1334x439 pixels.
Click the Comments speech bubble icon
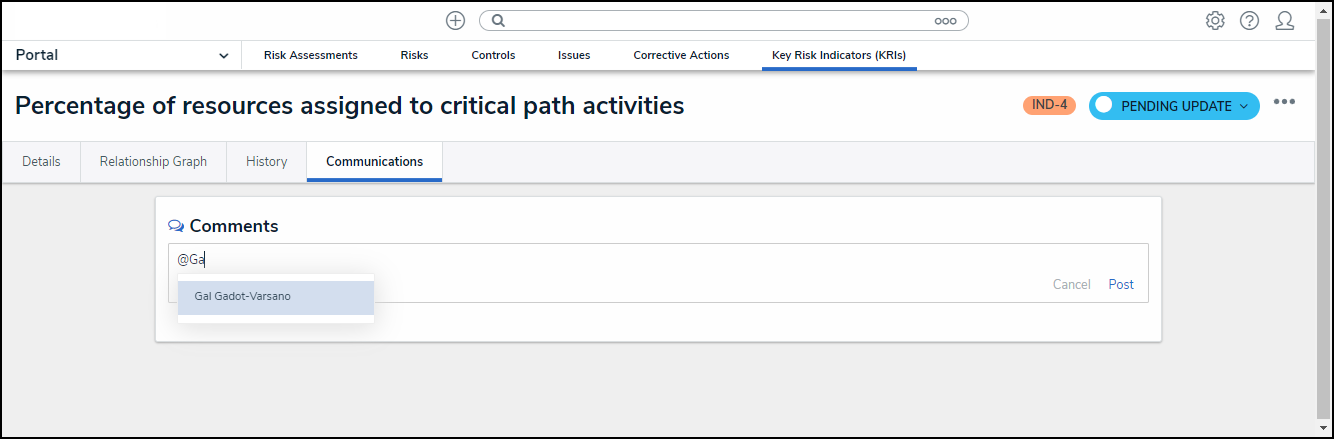pos(176,226)
